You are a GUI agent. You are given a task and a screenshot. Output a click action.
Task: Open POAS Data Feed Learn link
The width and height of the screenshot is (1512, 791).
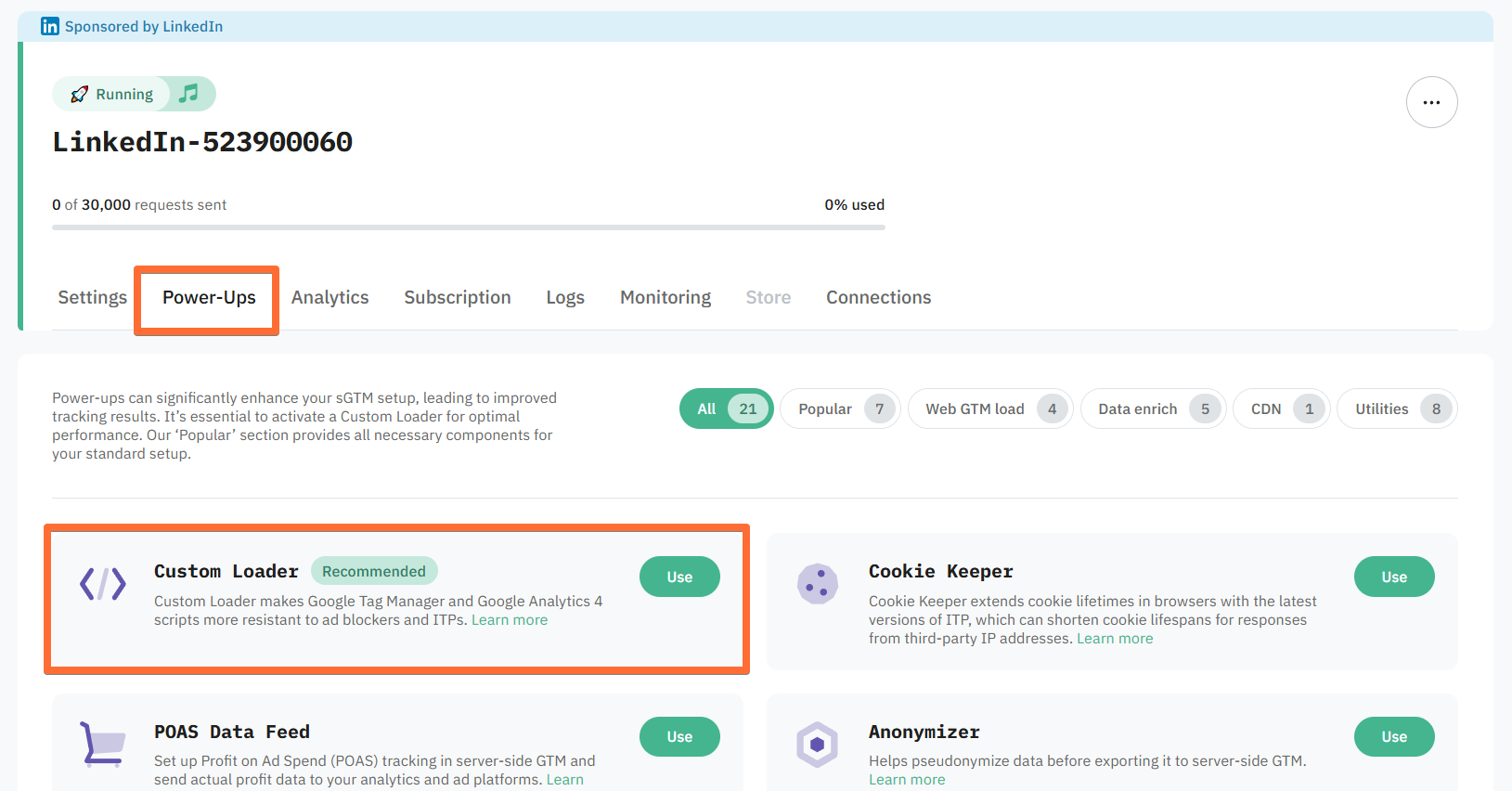click(564, 780)
